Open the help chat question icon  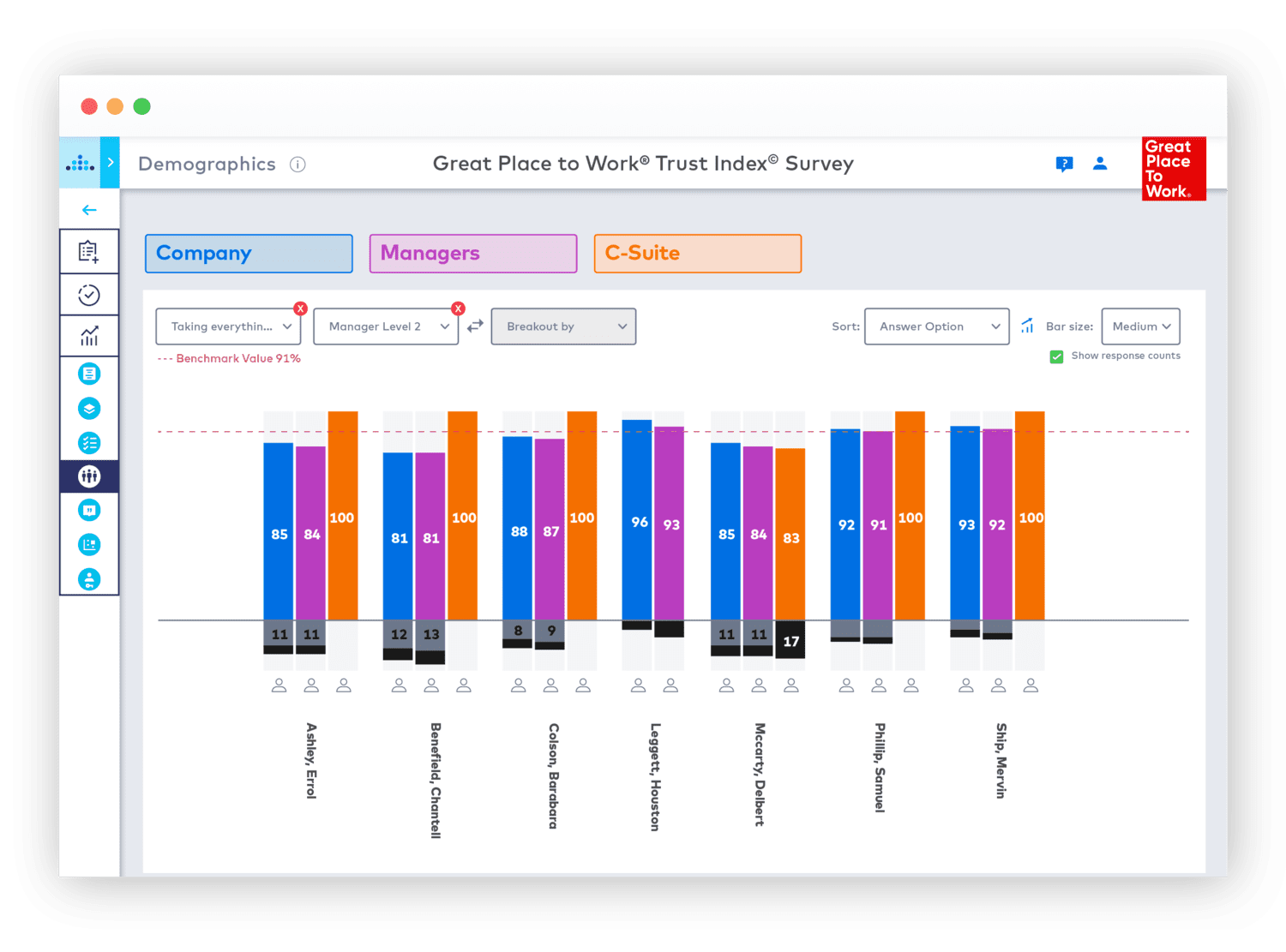[x=1064, y=164]
